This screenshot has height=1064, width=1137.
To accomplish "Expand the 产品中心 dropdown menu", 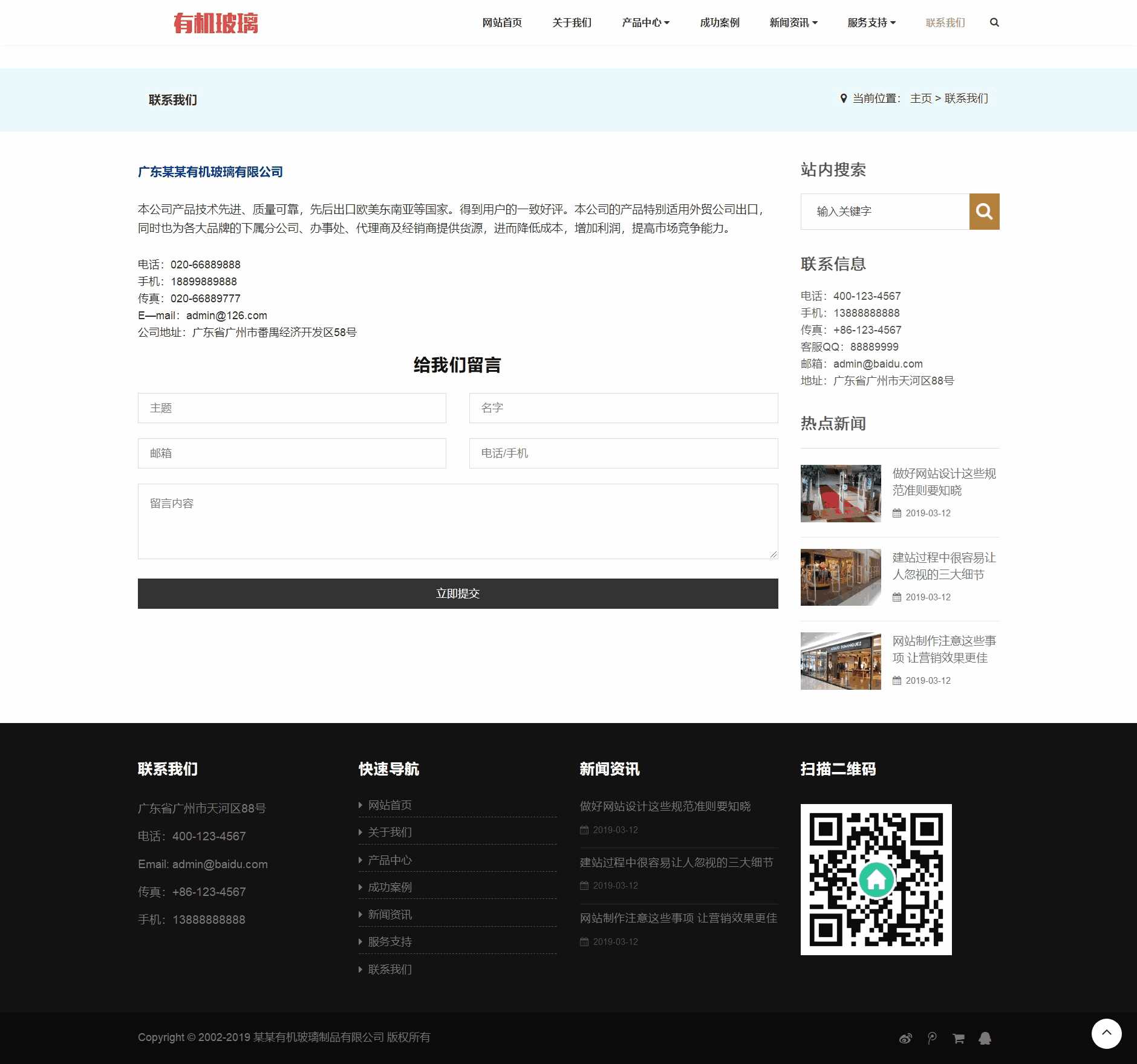I will pyautogui.click(x=644, y=22).
